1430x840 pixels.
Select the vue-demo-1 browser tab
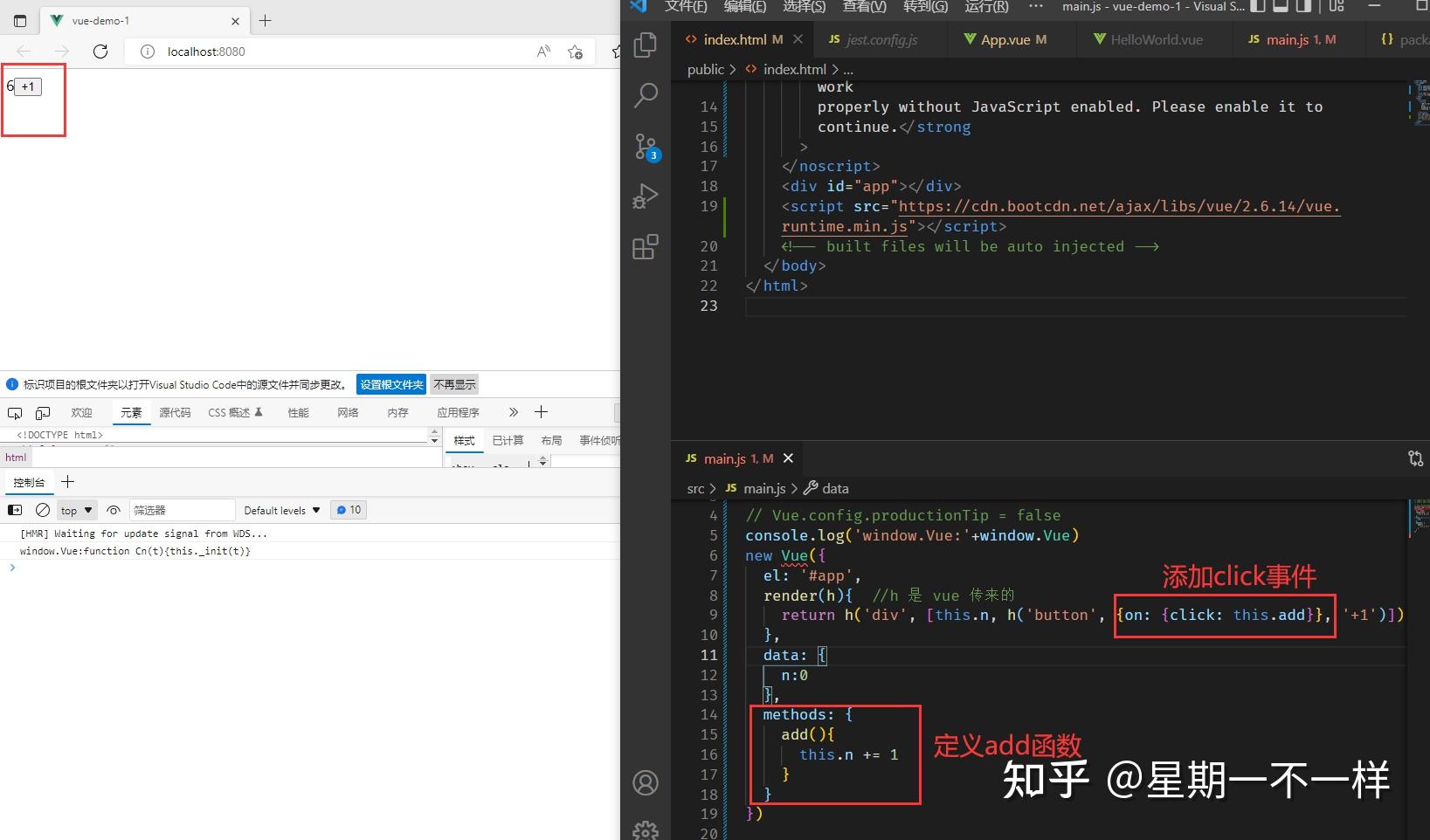point(144,20)
